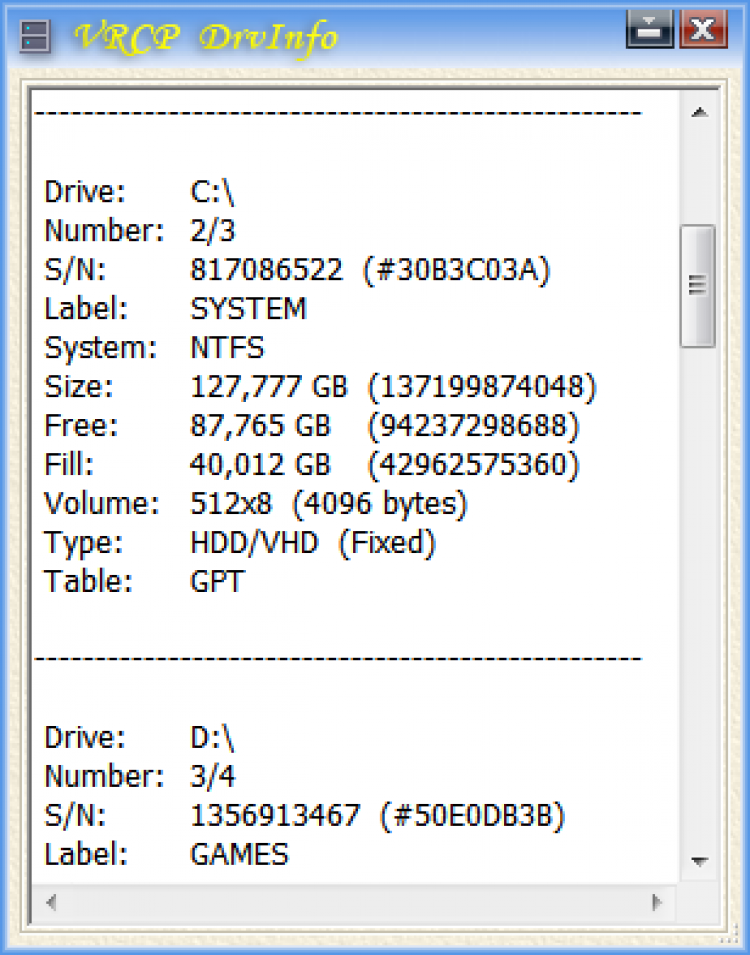
Task: Click the Volume value 512x8
Action: (232, 504)
